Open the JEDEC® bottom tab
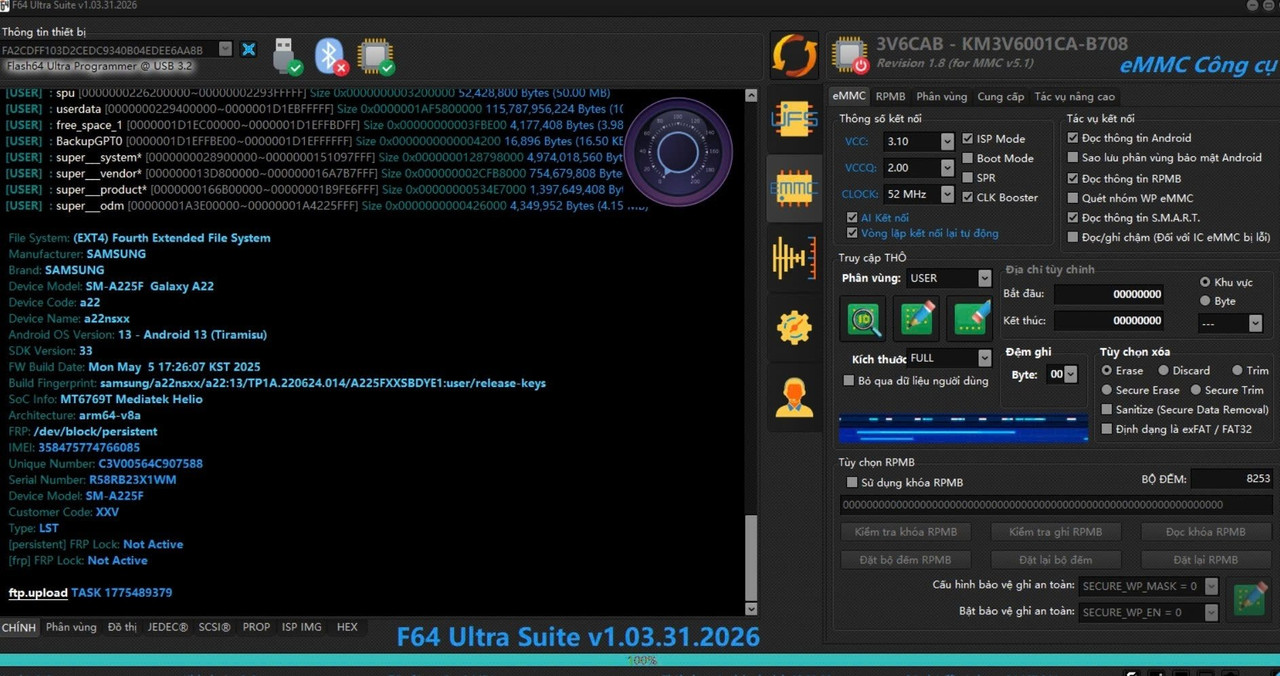Viewport: 1280px width, 676px height. 167,627
